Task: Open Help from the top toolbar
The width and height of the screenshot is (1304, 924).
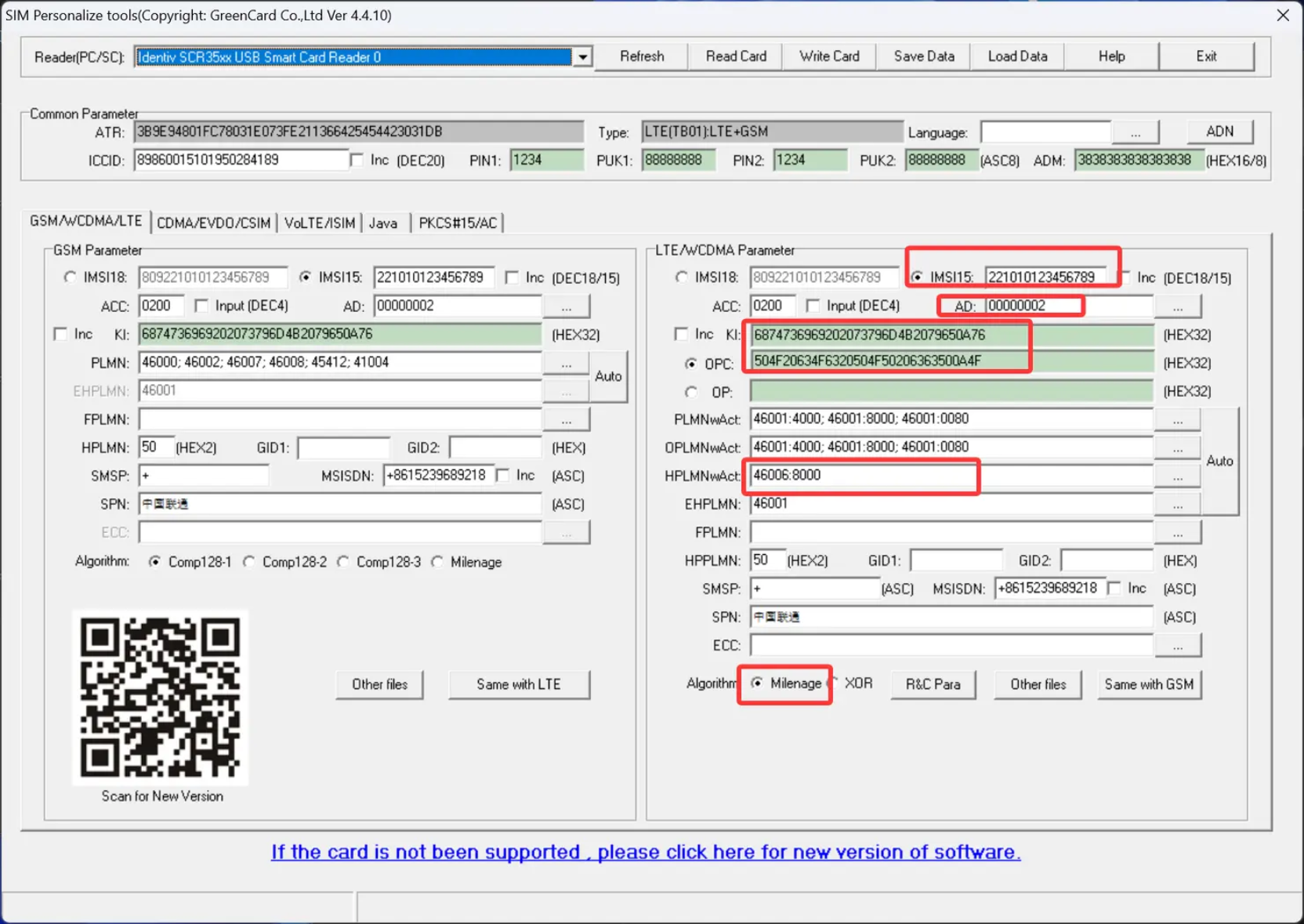Action: click(x=1111, y=56)
